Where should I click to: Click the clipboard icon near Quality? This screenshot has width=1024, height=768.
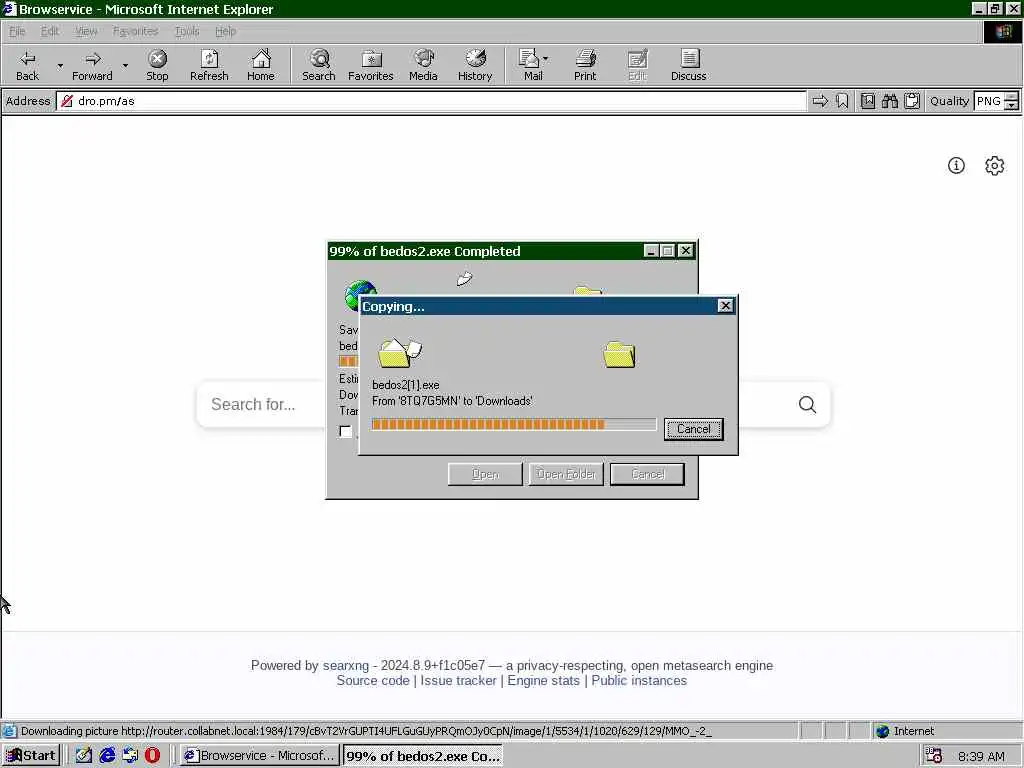click(912, 101)
